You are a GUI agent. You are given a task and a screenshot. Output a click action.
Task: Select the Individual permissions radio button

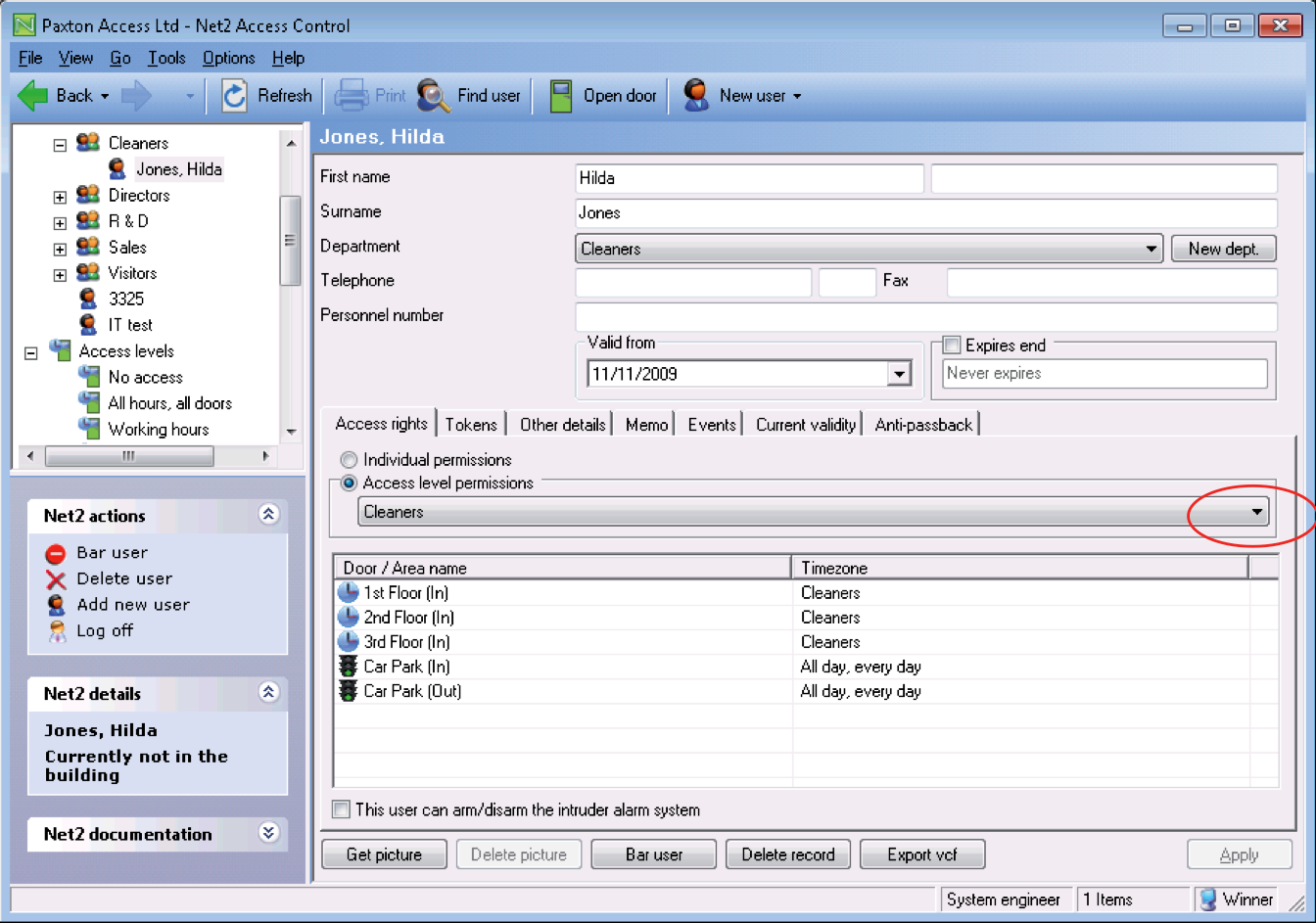coord(349,459)
